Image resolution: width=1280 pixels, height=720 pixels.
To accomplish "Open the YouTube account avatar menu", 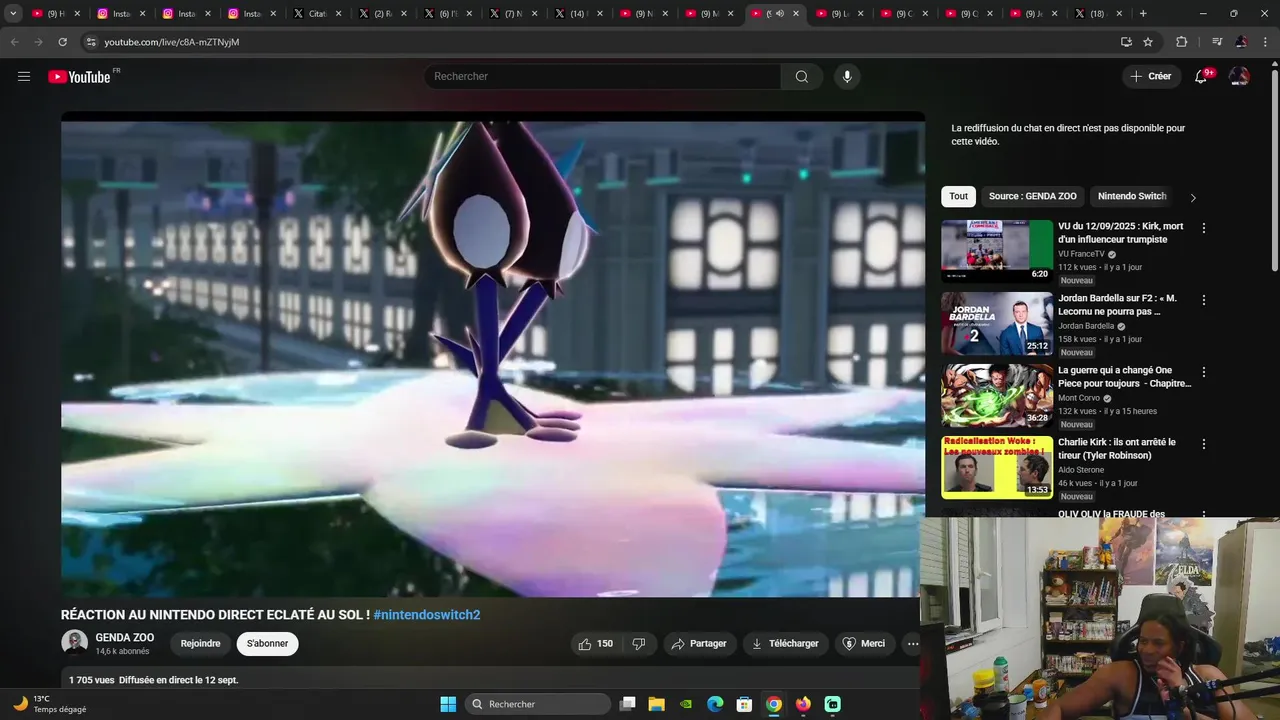I will pyautogui.click(x=1239, y=76).
